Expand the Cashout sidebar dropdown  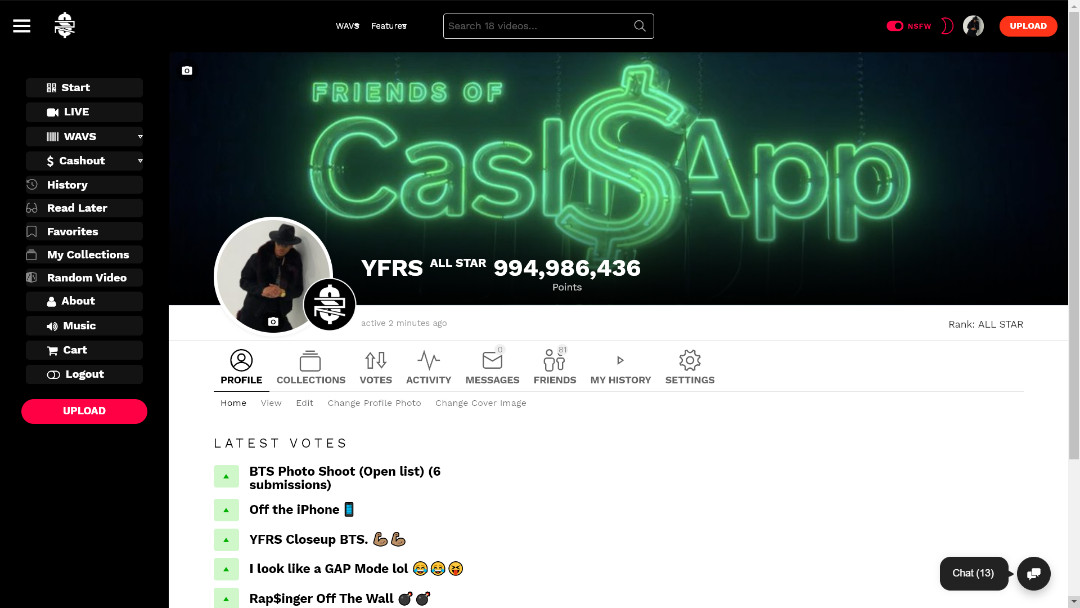pos(140,161)
